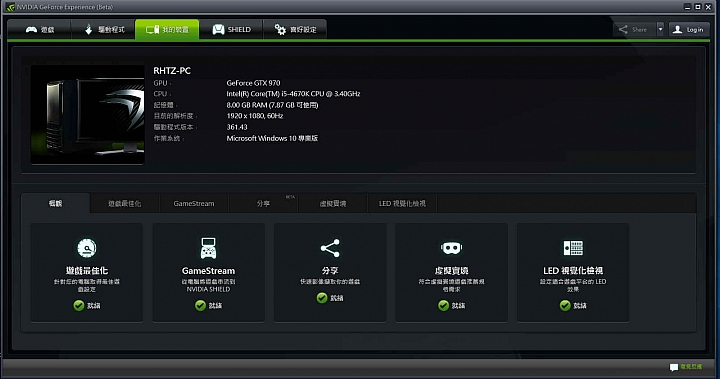Click the driver version 361.43 value

click(x=237, y=127)
